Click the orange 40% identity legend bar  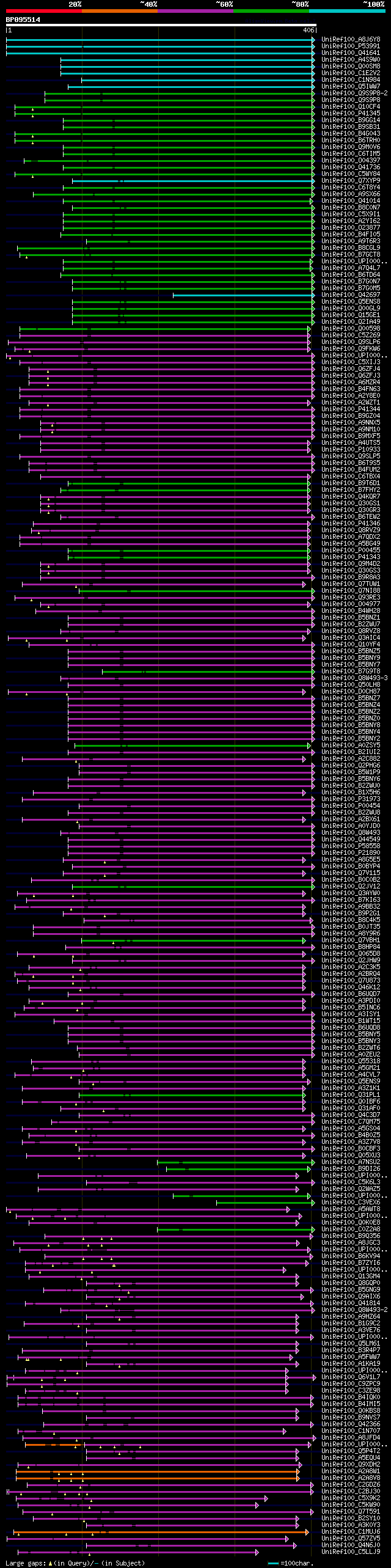point(120,11)
